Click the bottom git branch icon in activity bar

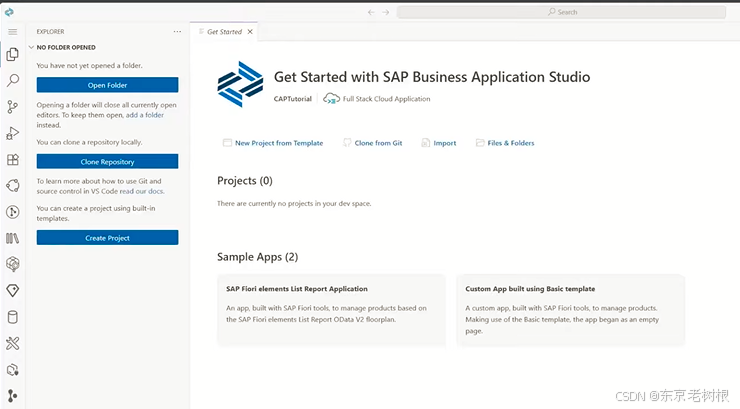tap(13, 396)
